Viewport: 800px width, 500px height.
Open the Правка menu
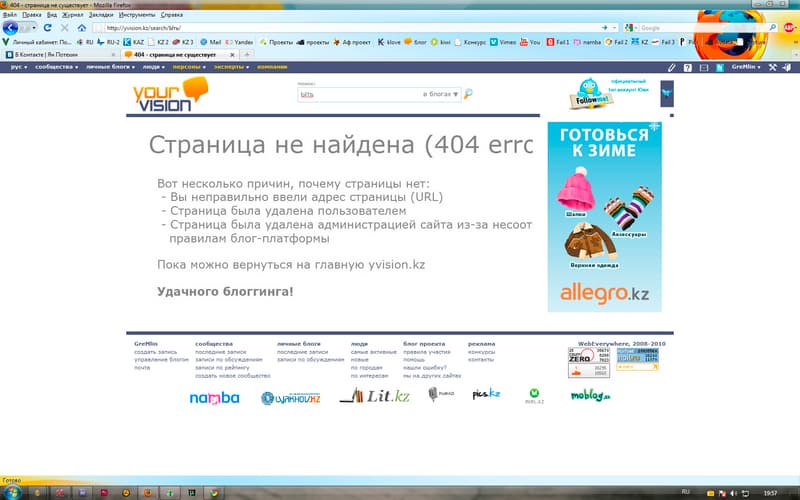pyautogui.click(x=32, y=15)
